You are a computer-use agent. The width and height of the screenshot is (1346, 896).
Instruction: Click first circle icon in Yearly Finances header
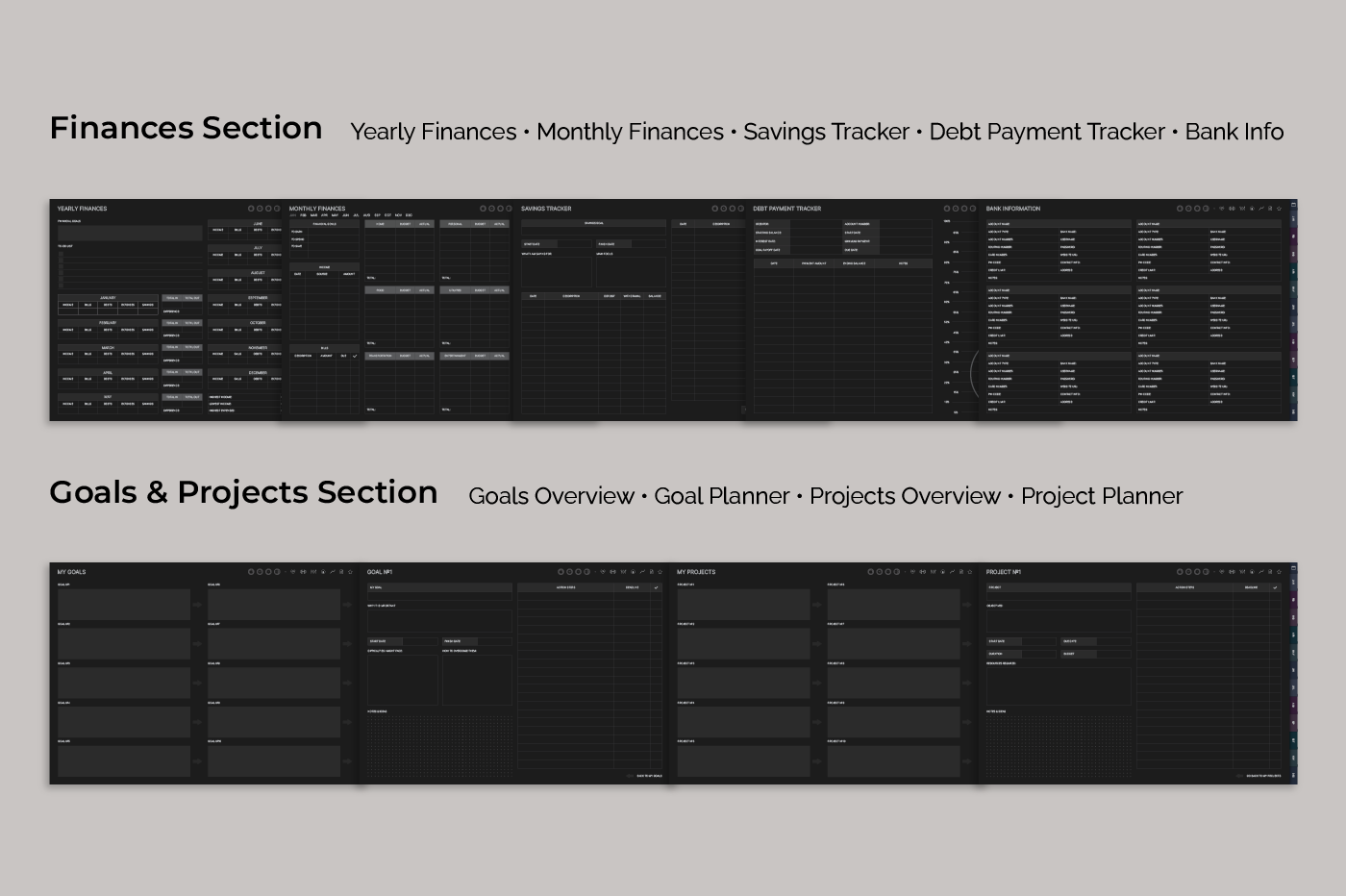[x=252, y=209]
